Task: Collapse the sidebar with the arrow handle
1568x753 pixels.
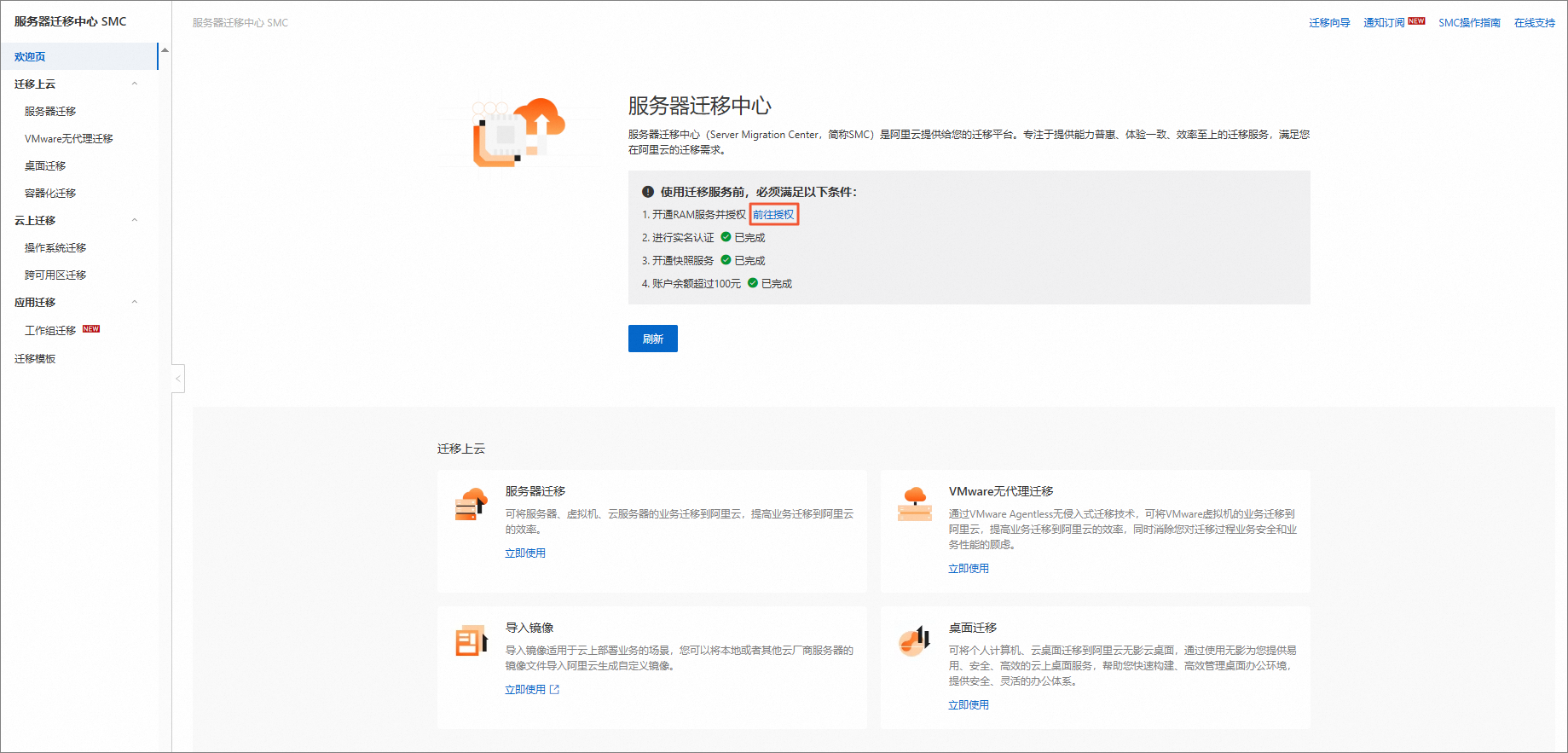Action: click(178, 379)
